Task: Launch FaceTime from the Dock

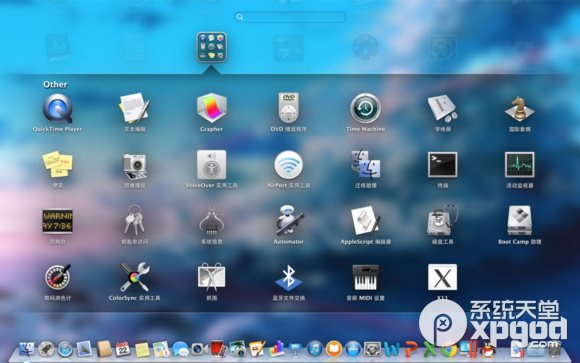Action: coord(200,349)
